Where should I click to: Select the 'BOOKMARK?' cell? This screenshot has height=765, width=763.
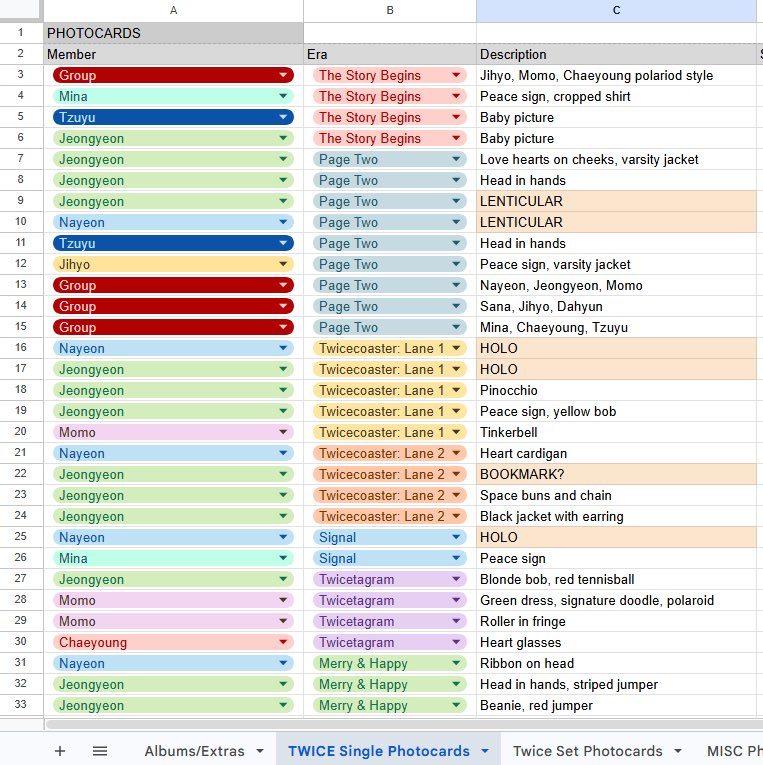(x=616, y=474)
